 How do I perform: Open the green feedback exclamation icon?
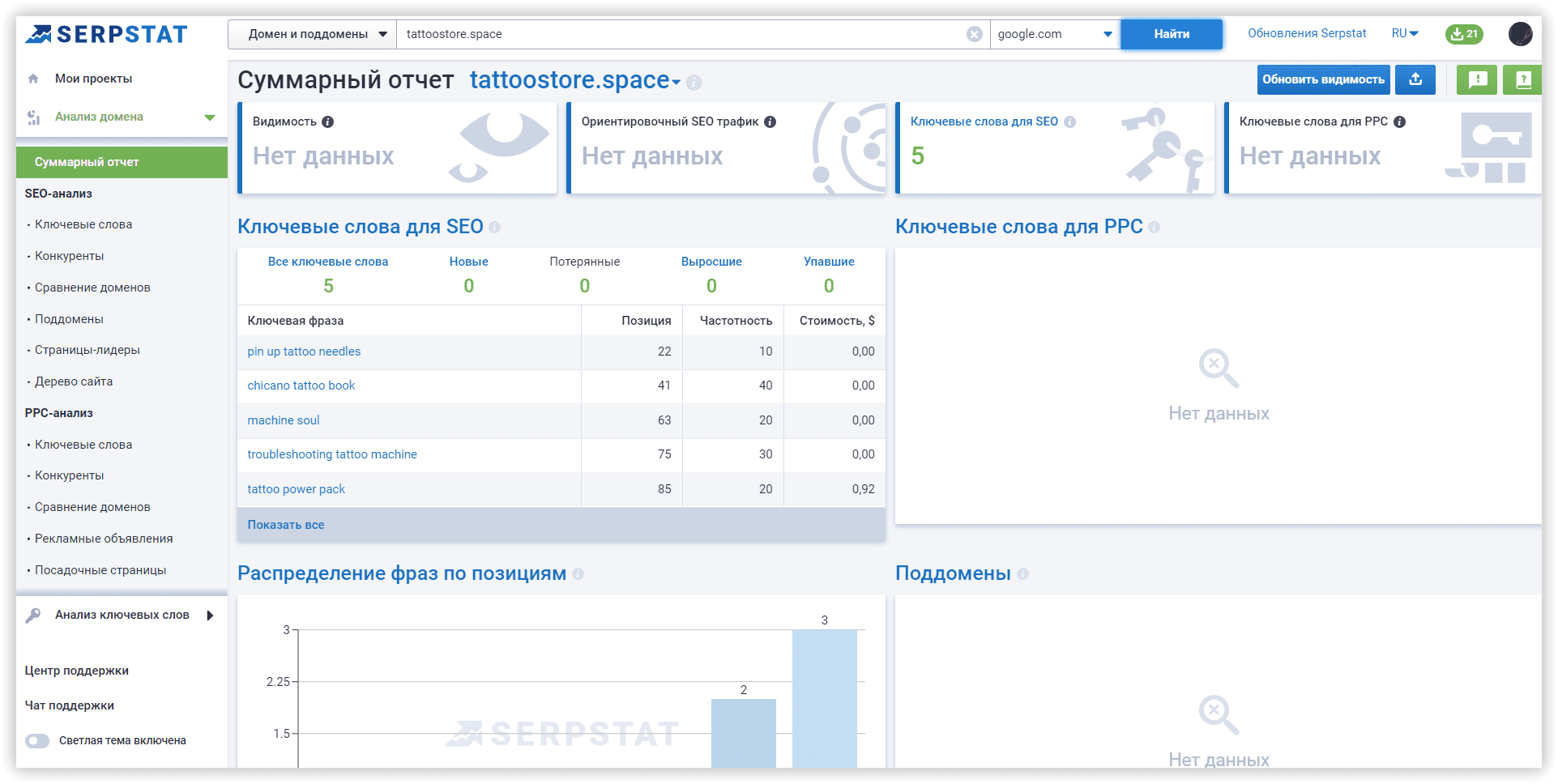pyautogui.click(x=1477, y=79)
